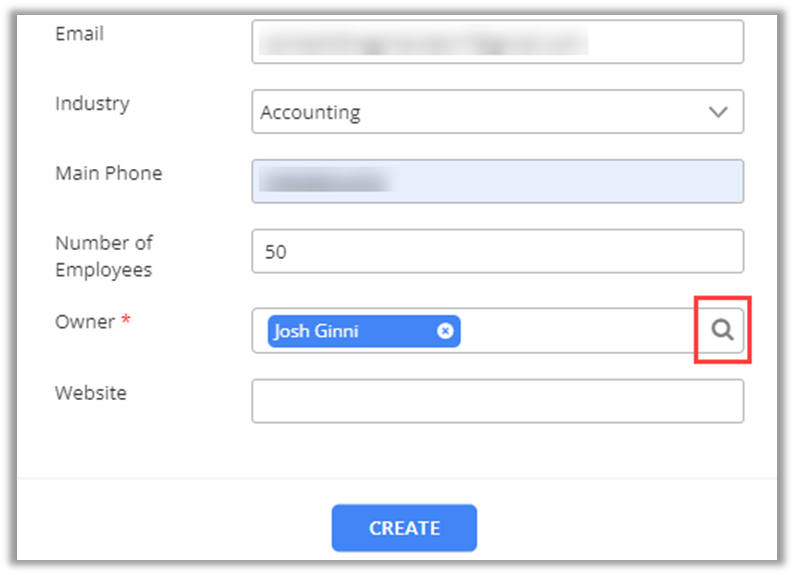Select the Josh Ginni owner tag

click(x=350, y=331)
